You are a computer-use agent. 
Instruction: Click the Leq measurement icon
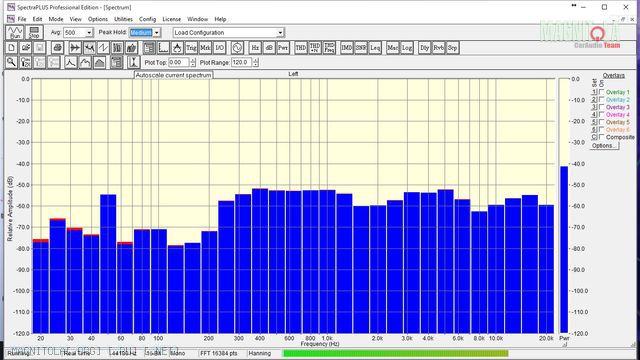[x=375, y=48]
